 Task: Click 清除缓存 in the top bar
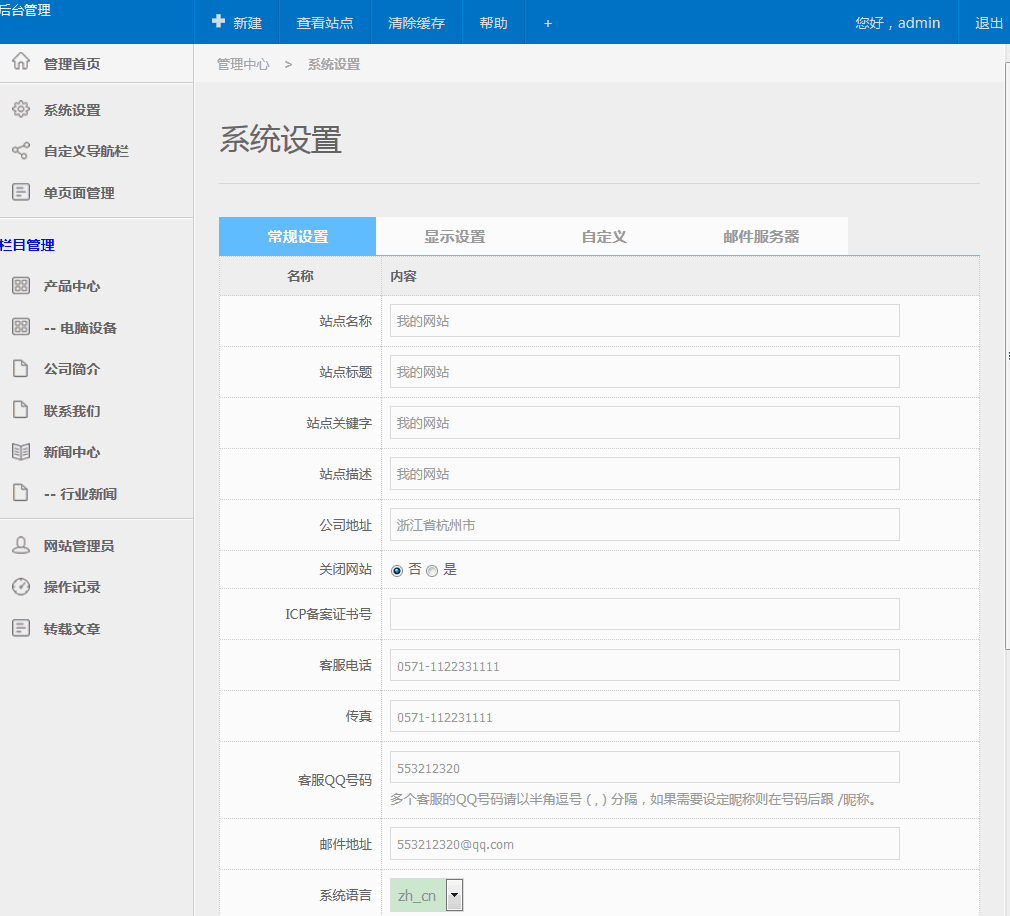416,23
